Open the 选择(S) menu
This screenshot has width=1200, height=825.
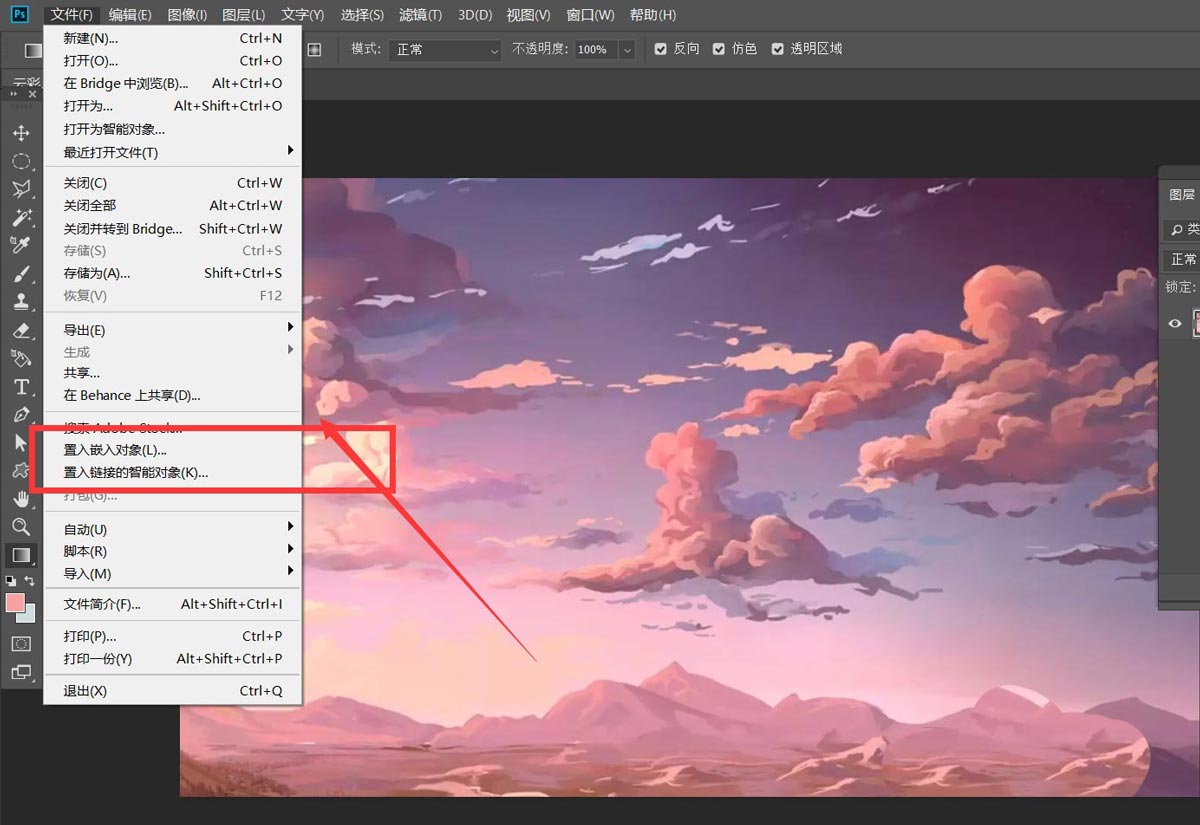[362, 15]
